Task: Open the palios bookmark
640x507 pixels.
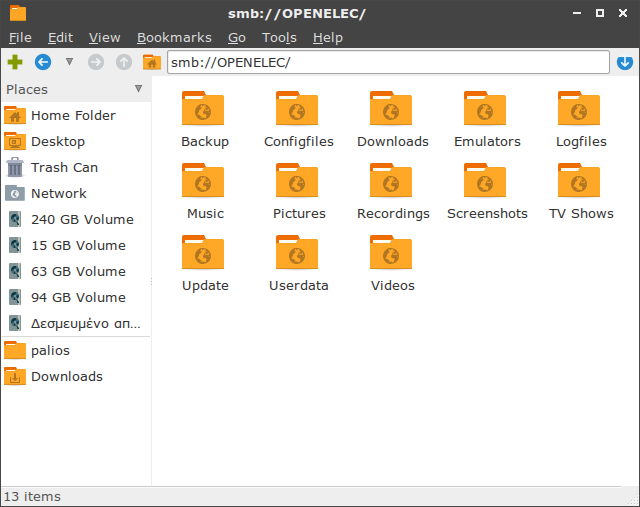Action: click(76, 350)
